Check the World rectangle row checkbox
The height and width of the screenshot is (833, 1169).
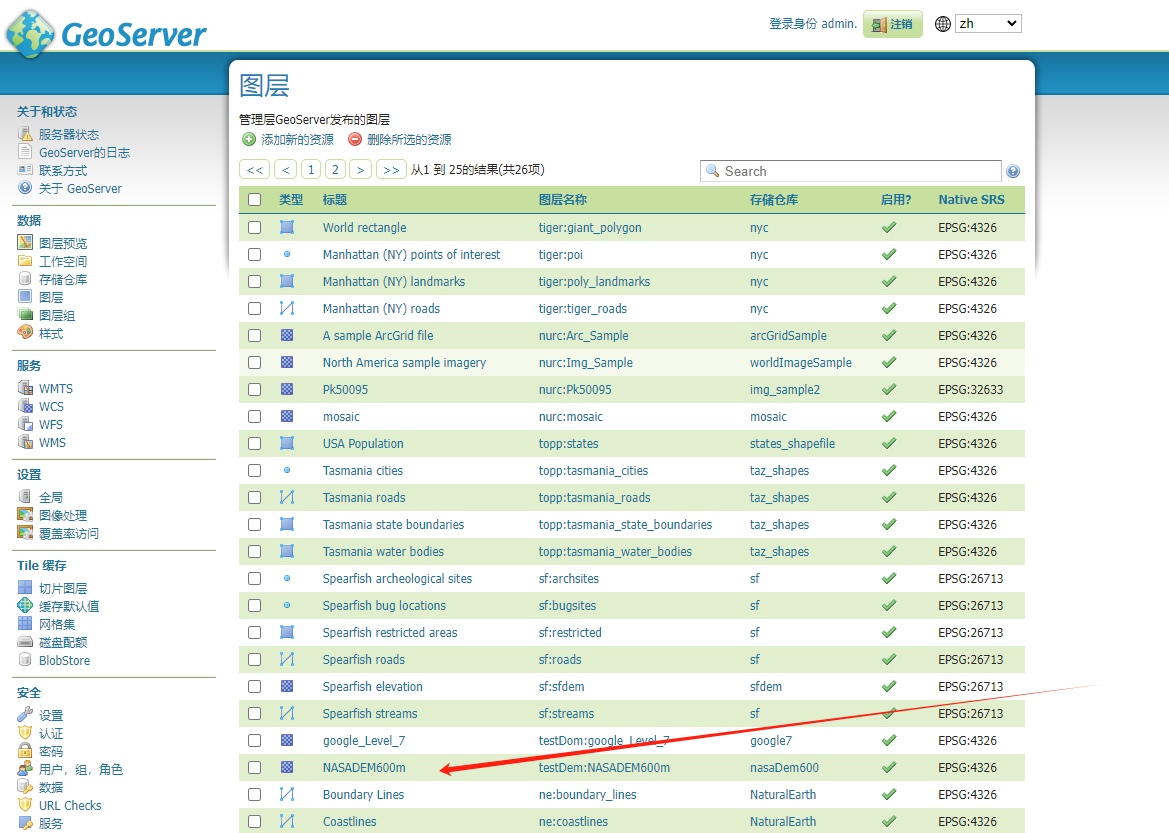pyautogui.click(x=255, y=227)
